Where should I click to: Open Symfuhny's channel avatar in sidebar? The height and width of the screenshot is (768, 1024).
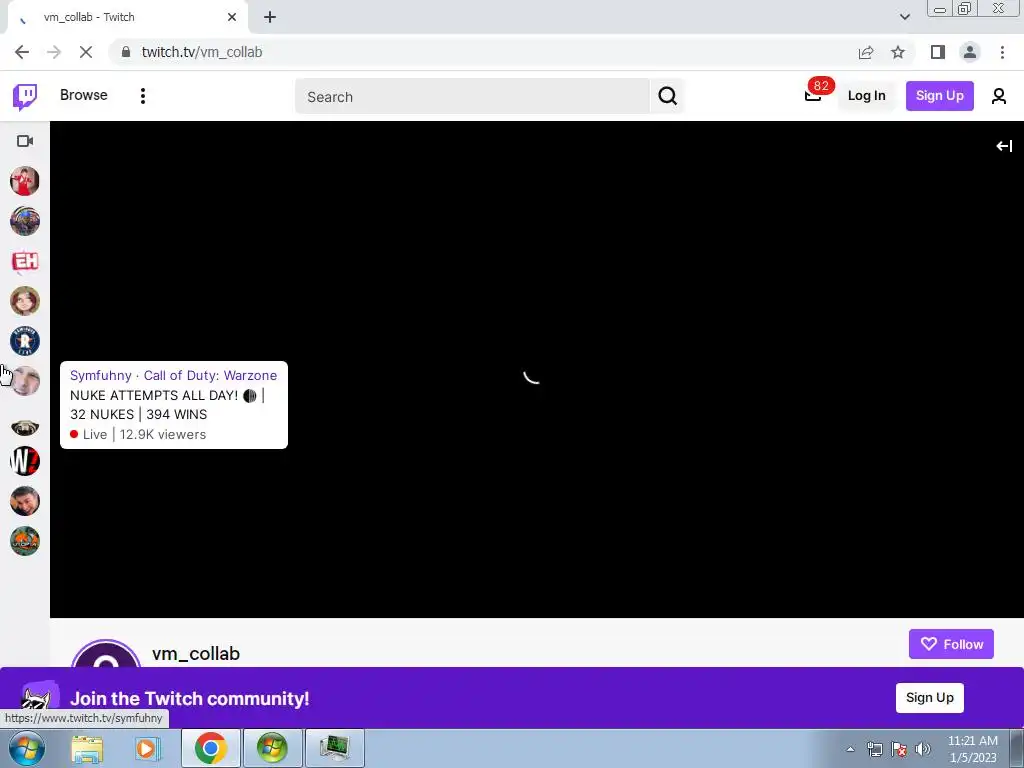[25, 381]
